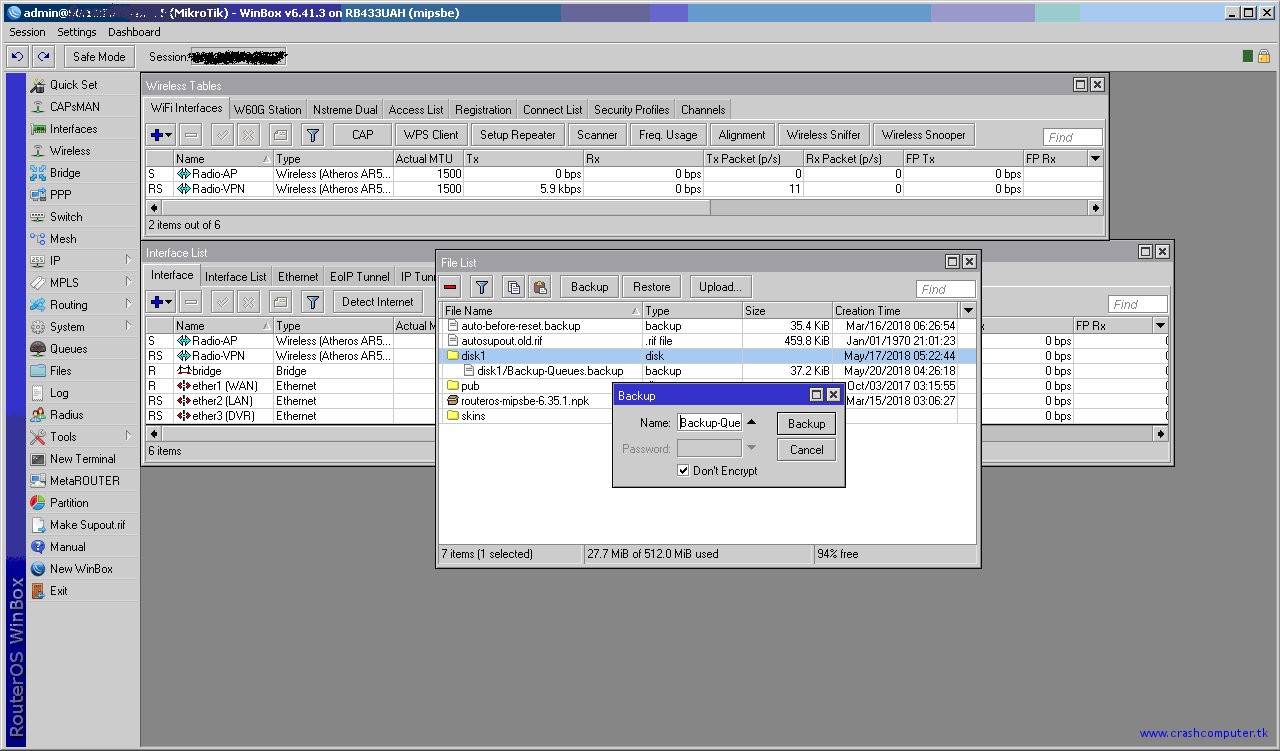The width and height of the screenshot is (1280, 751).
Task: Switch to W60G Station tab
Action: pyautogui.click(x=267, y=110)
